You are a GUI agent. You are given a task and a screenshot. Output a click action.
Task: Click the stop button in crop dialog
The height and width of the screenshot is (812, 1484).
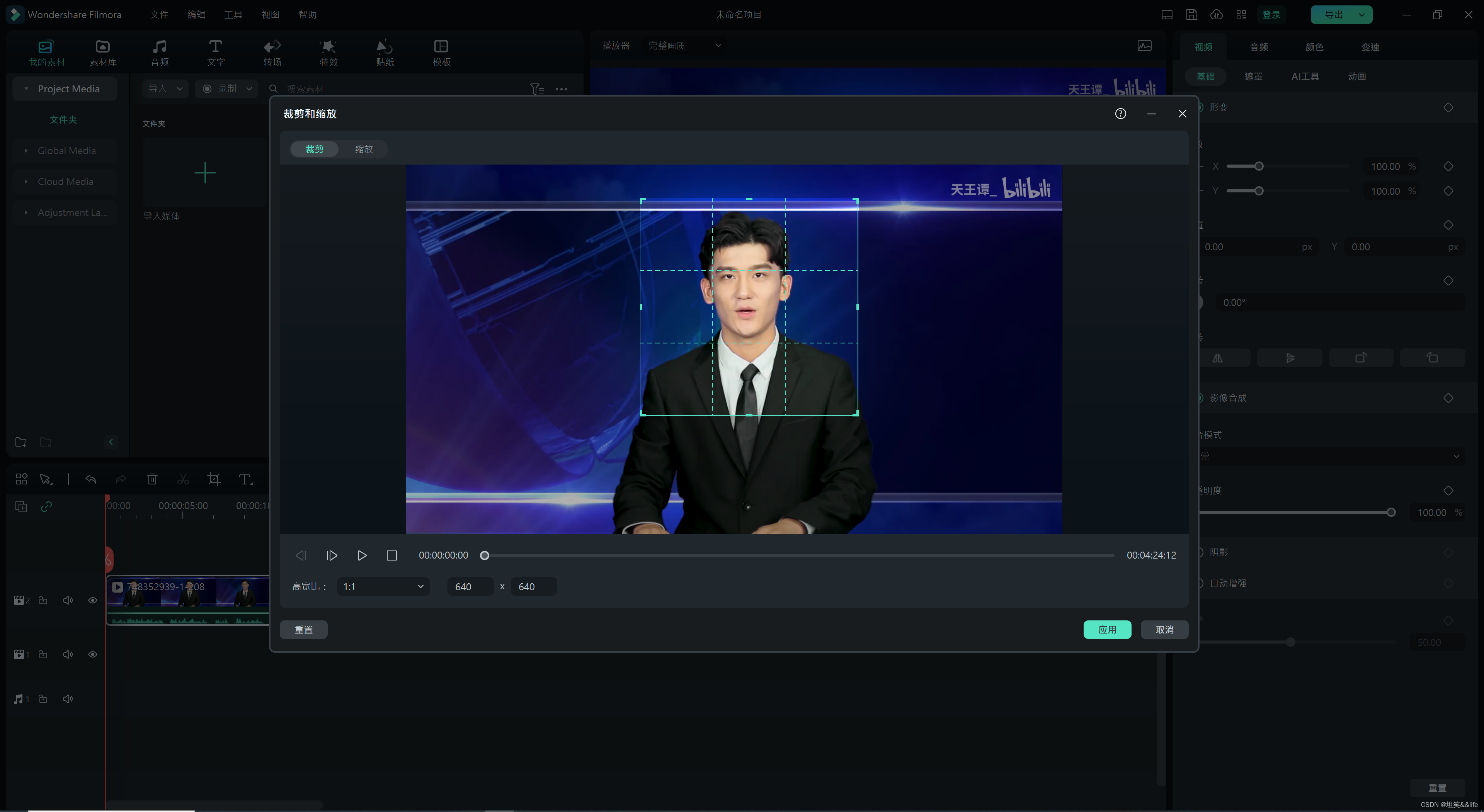pyautogui.click(x=392, y=555)
